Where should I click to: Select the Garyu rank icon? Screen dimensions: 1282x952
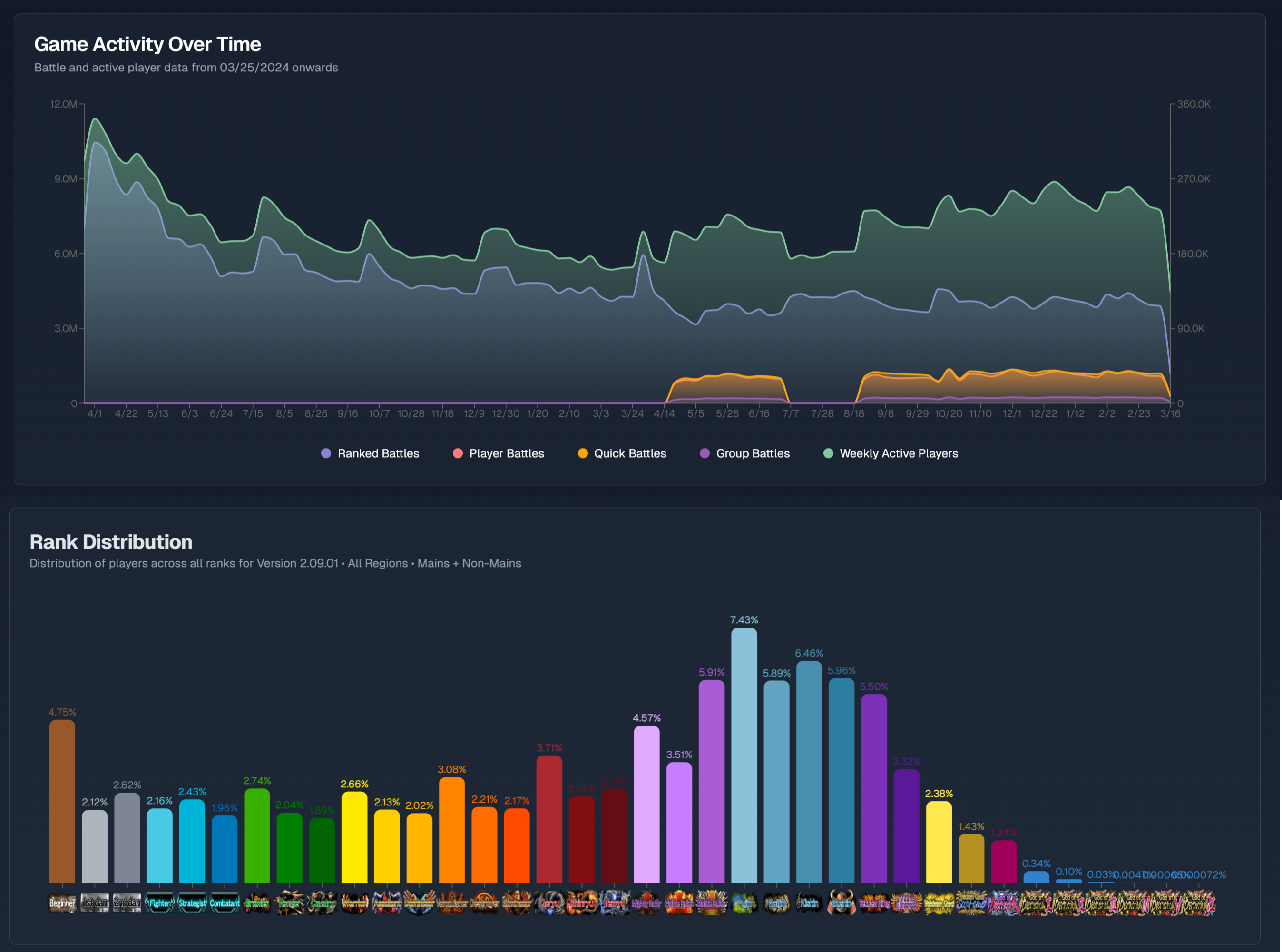pos(549,903)
